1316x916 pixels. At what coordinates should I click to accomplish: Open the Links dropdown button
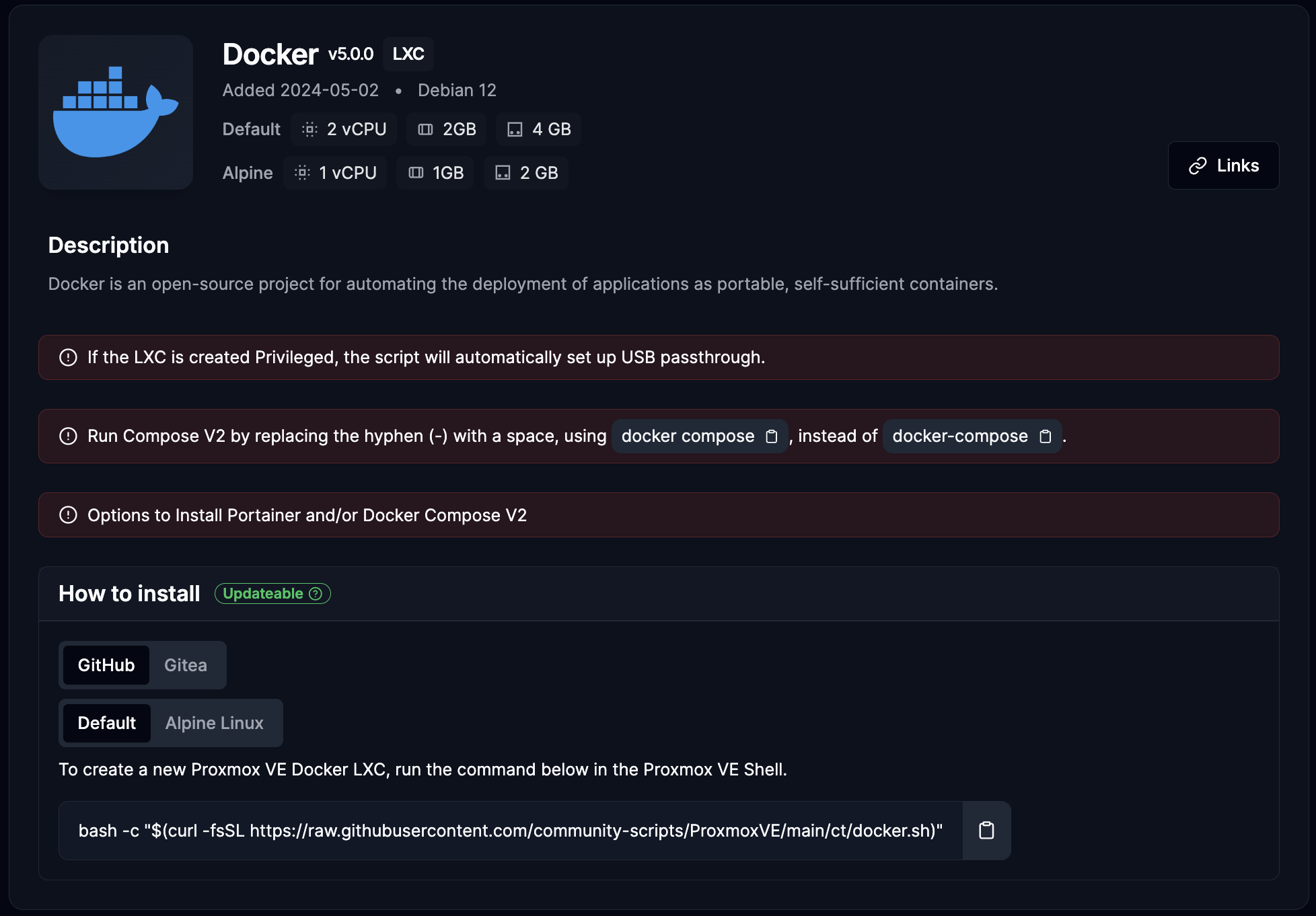click(1223, 165)
